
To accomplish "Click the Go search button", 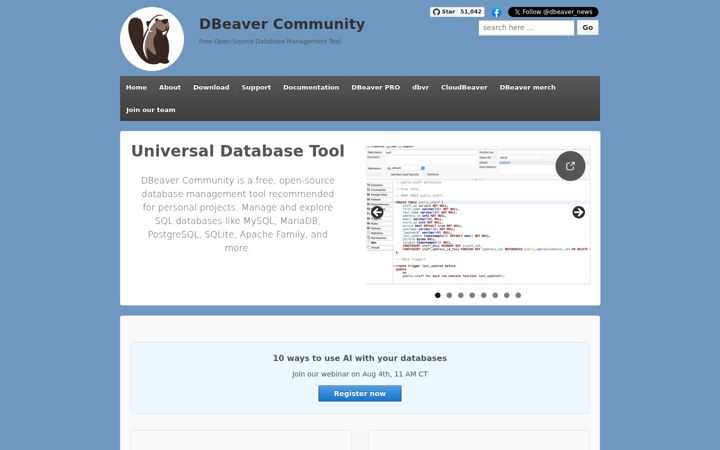I will [588, 28].
